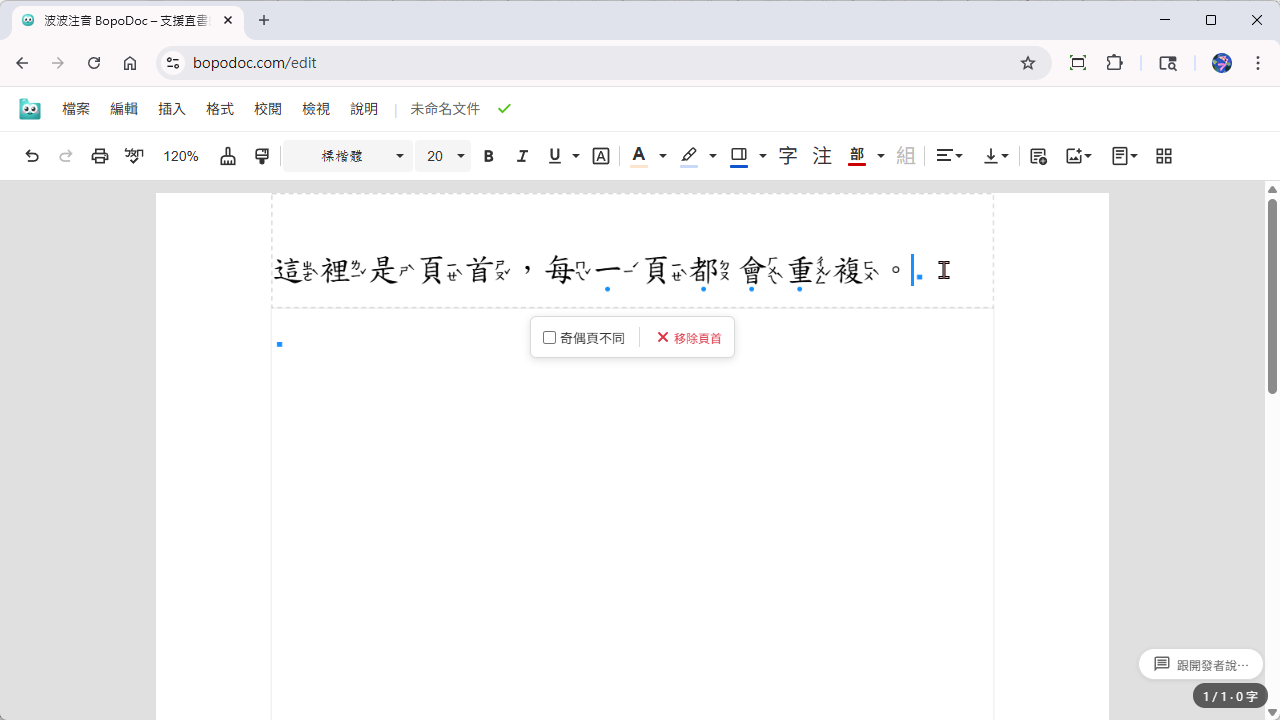This screenshot has width=1280, height=720.
Task: Expand the highlight color dropdown arrow
Action: [712, 156]
